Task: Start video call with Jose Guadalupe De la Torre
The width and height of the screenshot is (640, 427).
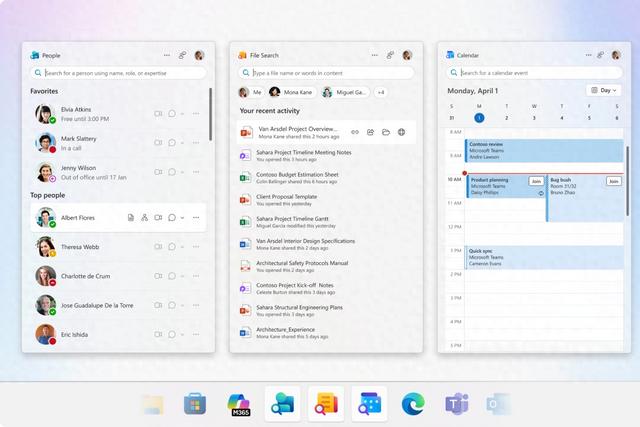Action: click(x=158, y=305)
